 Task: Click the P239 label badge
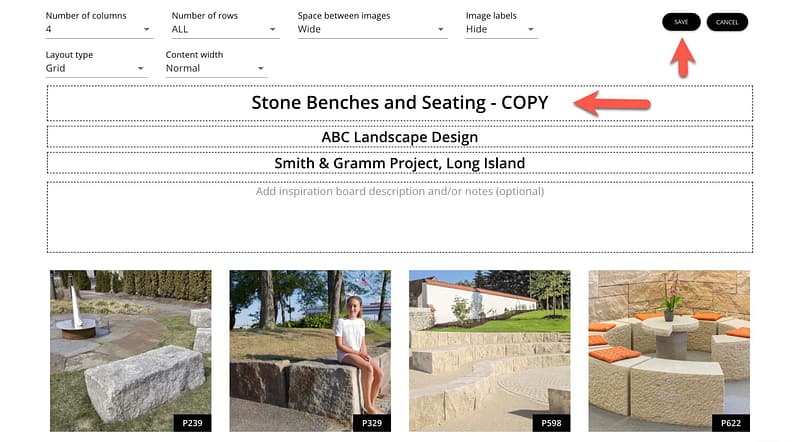[x=192, y=423]
